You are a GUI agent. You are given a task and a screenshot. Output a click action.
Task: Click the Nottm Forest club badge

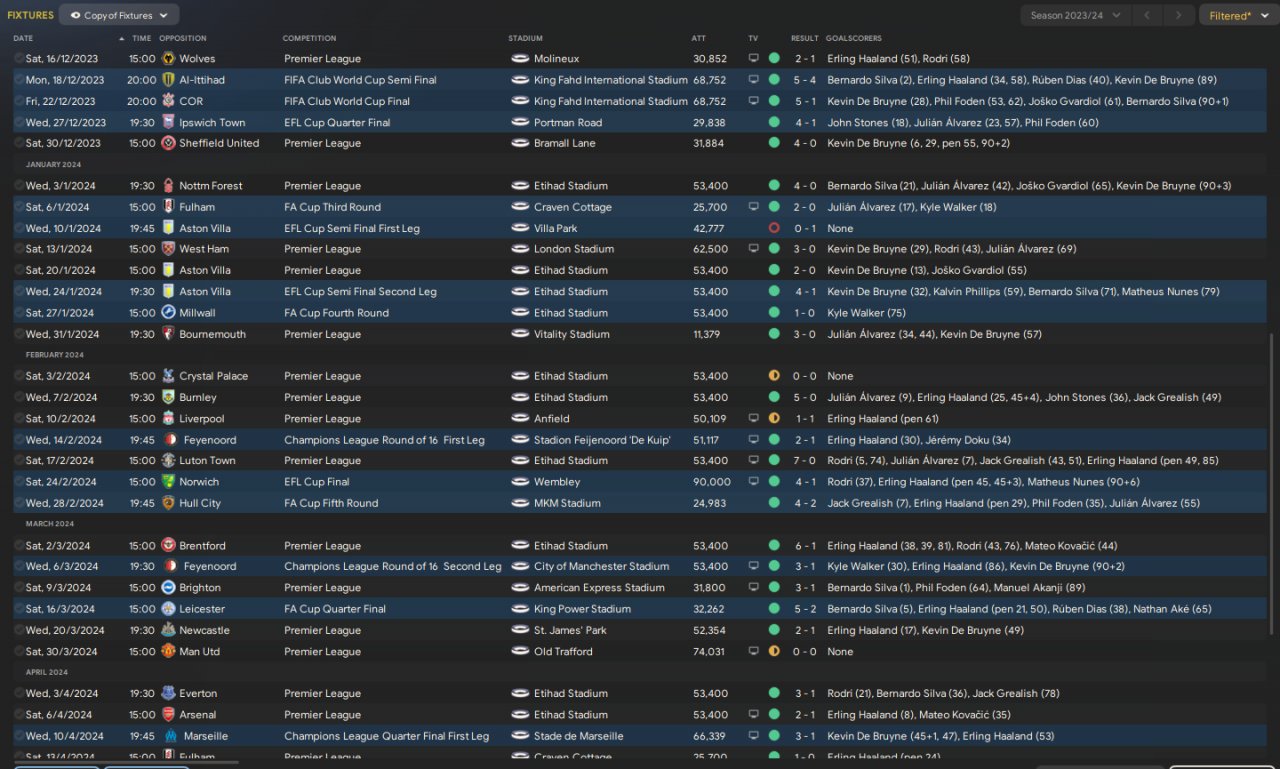coord(168,186)
